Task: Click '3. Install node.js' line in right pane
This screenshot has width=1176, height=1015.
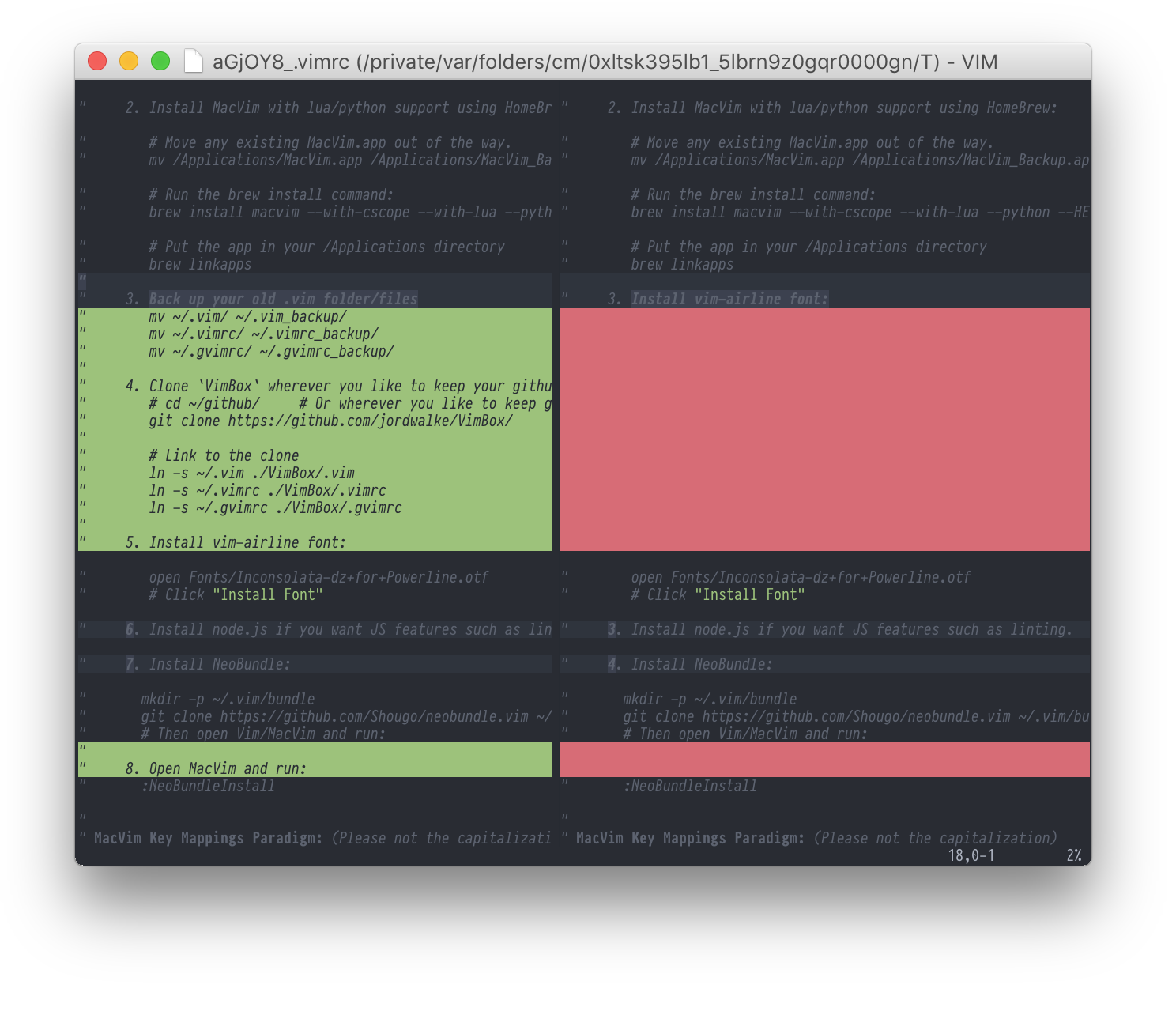Action: coord(840,629)
